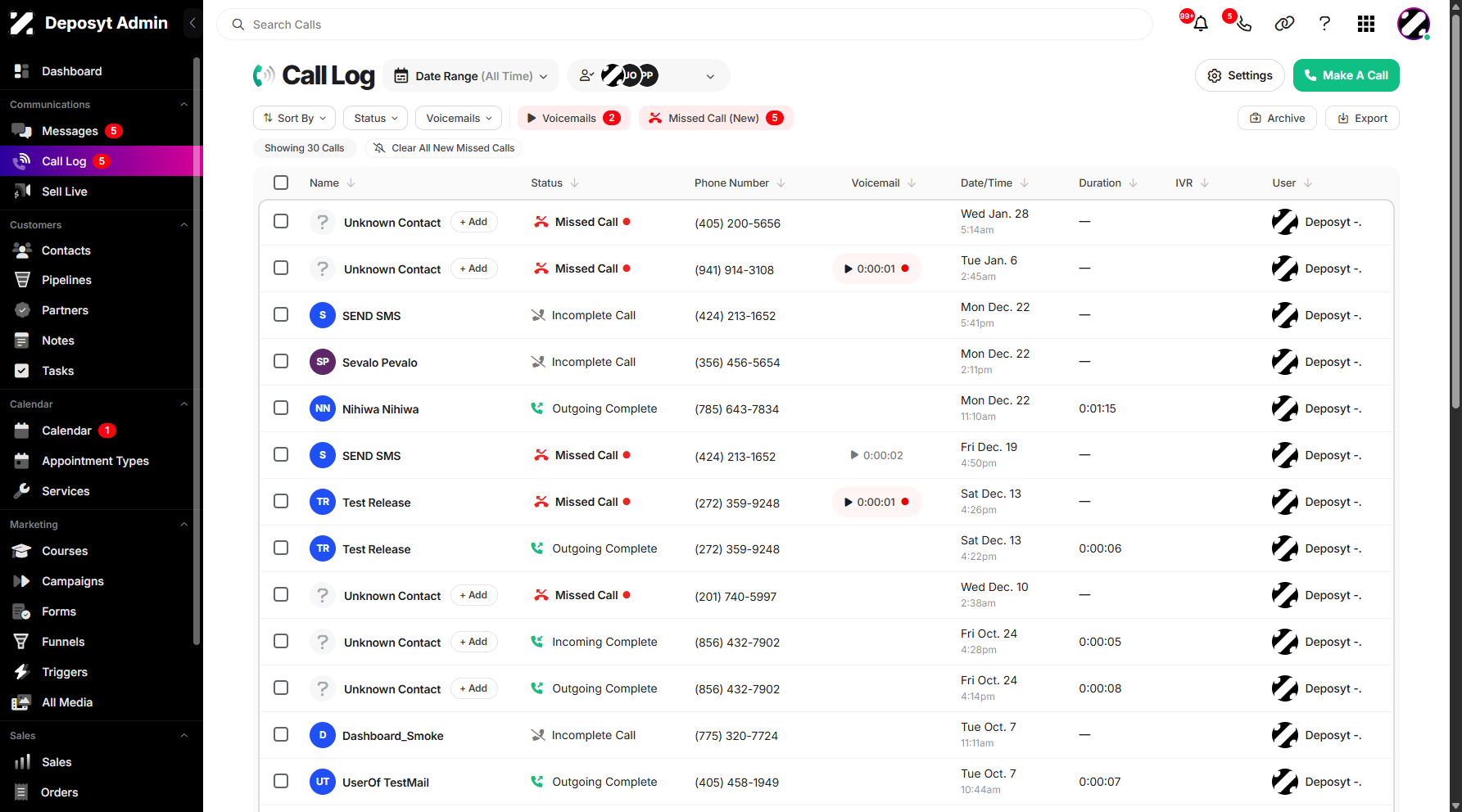Sort by the Phone Number column arrow
The height and width of the screenshot is (812, 1462).
pos(781,183)
